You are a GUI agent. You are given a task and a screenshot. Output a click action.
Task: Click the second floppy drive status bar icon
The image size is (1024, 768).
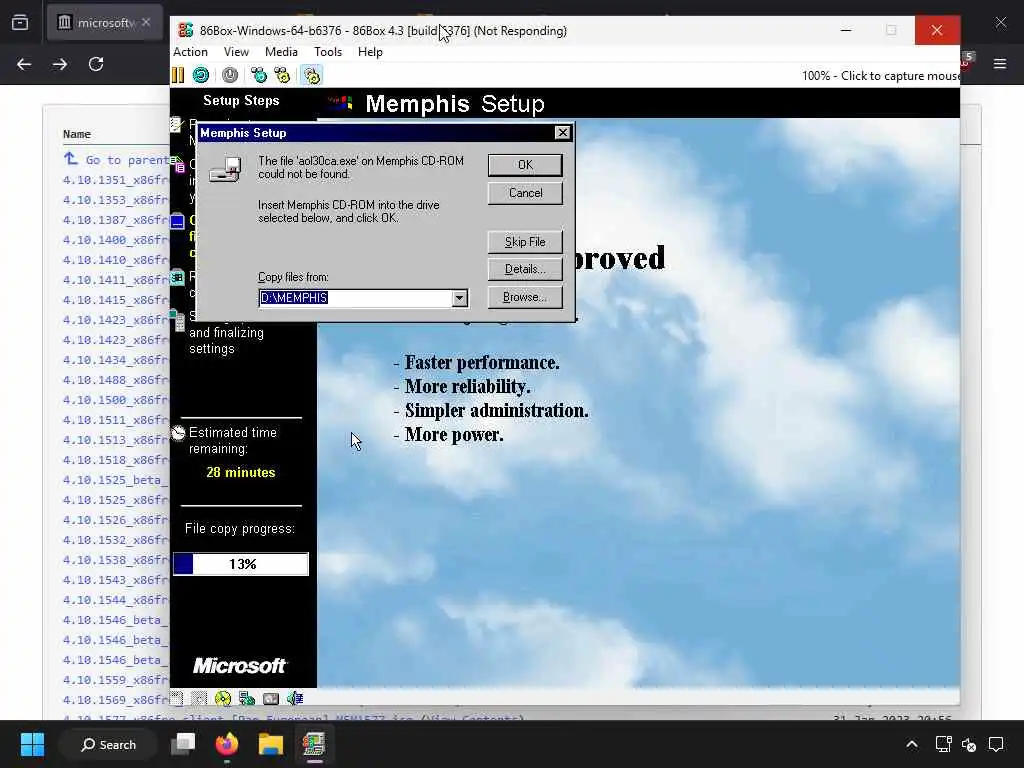click(199, 698)
